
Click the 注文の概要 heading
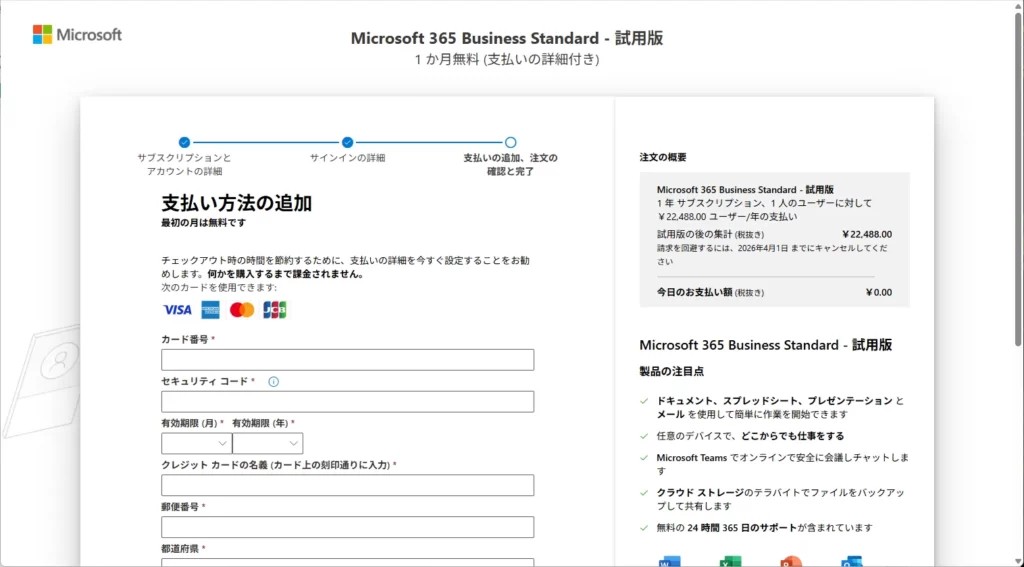(x=663, y=157)
